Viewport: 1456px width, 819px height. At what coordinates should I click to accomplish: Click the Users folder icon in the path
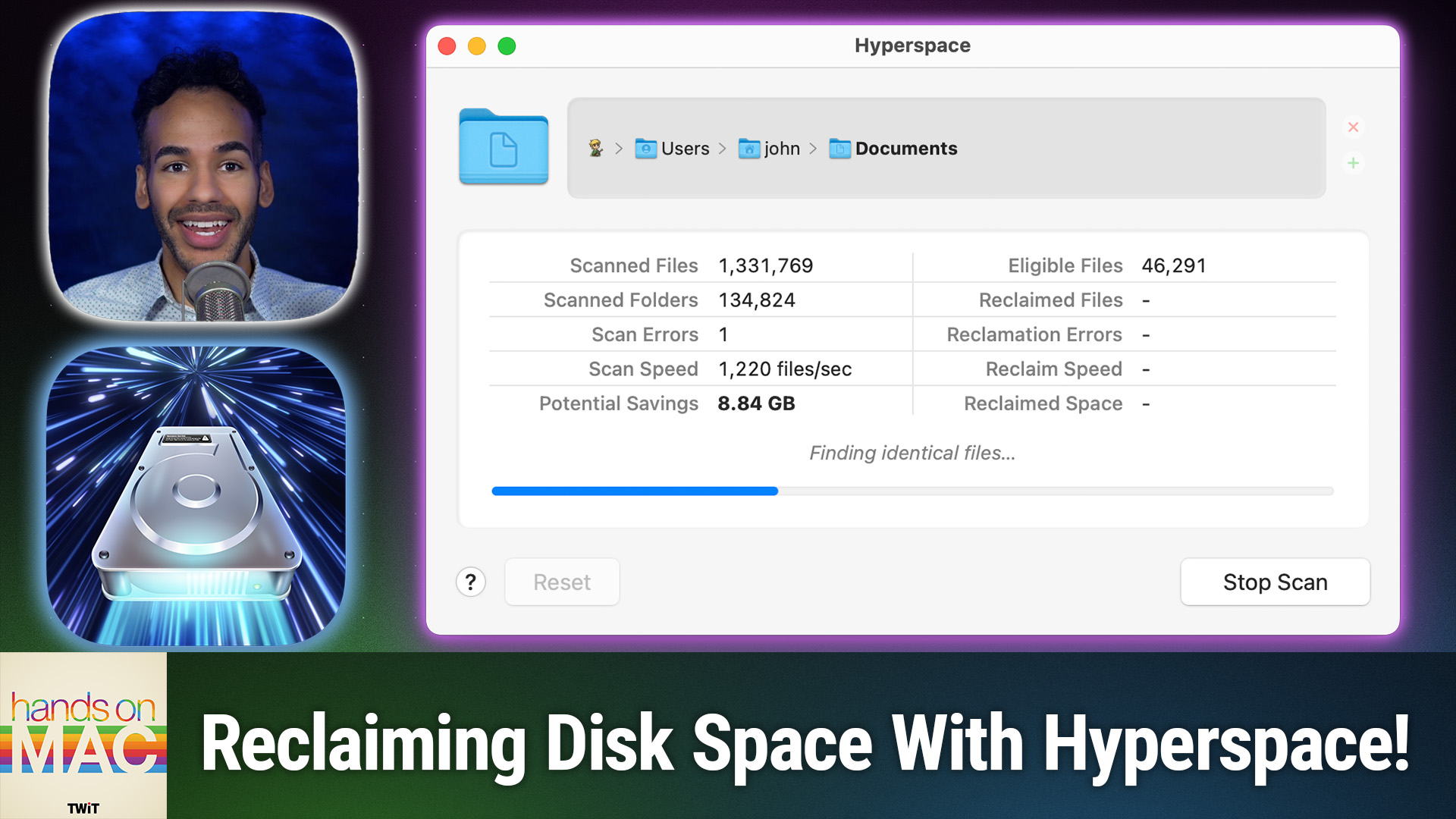pos(645,149)
